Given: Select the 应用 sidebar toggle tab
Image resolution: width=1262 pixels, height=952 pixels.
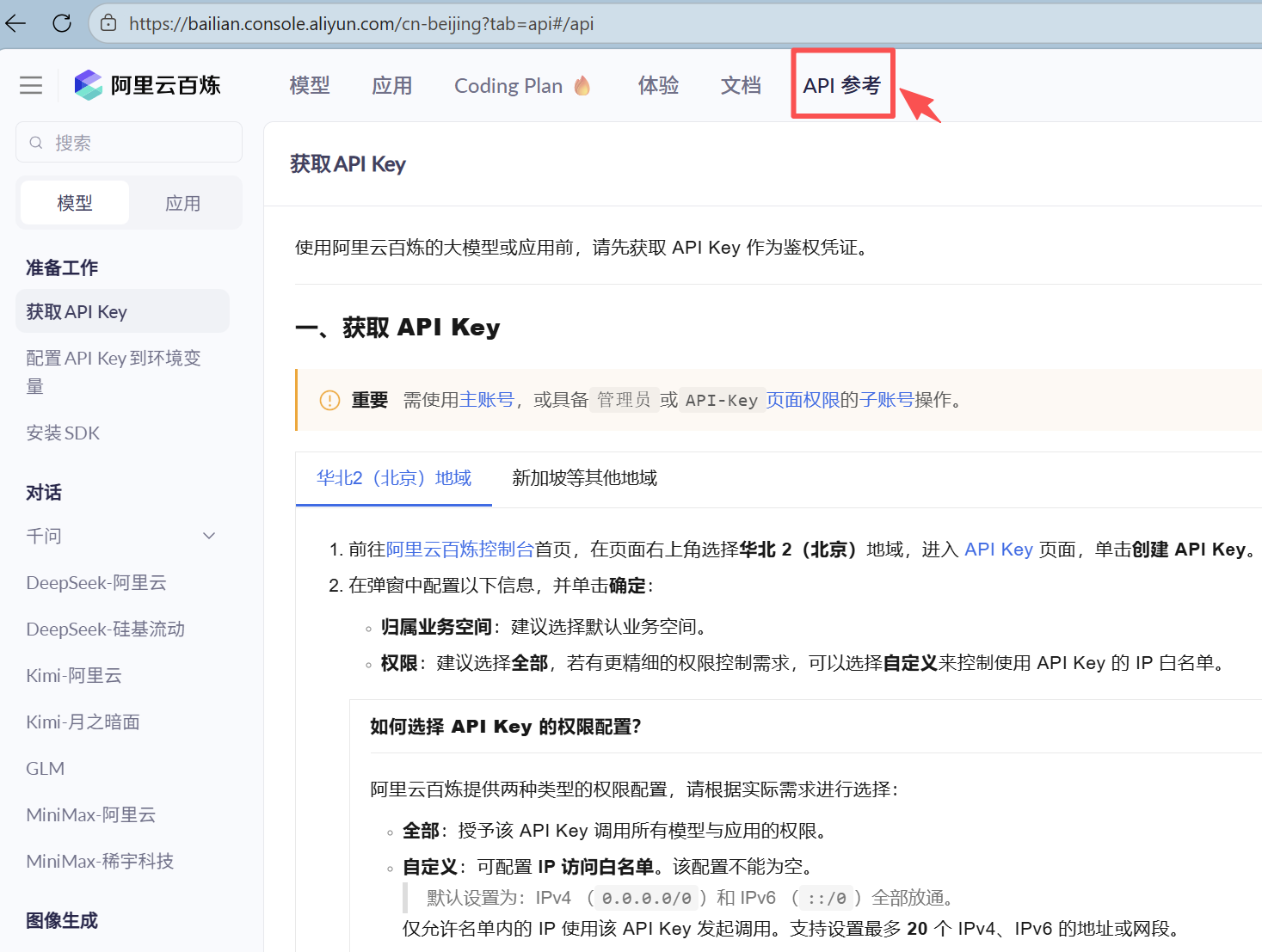Looking at the screenshot, I should (x=183, y=203).
